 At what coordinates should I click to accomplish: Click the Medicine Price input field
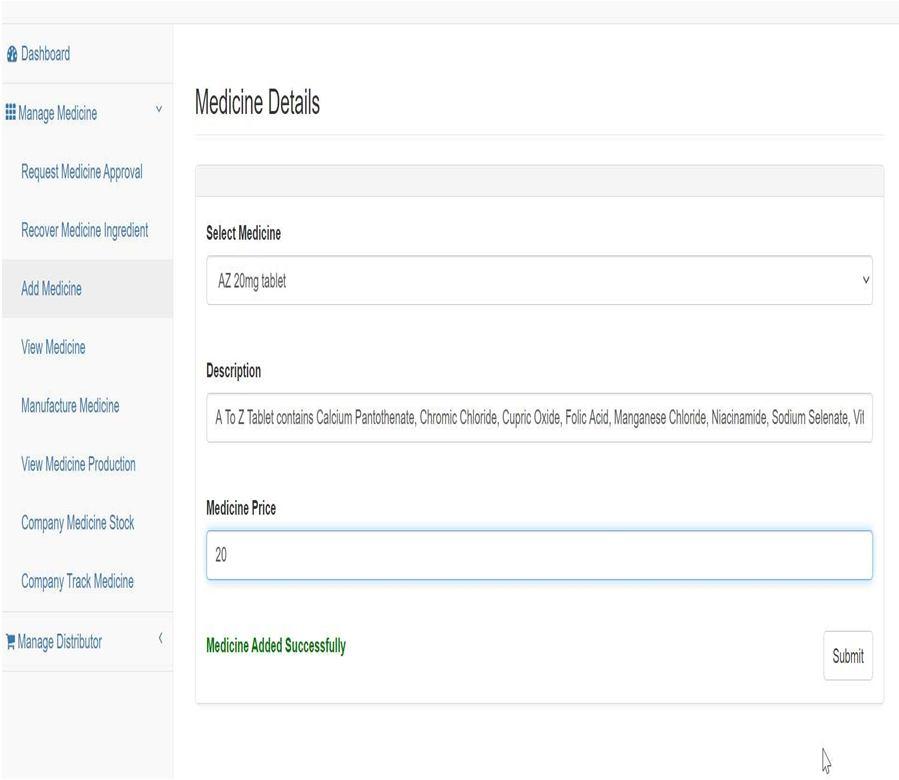pos(539,555)
